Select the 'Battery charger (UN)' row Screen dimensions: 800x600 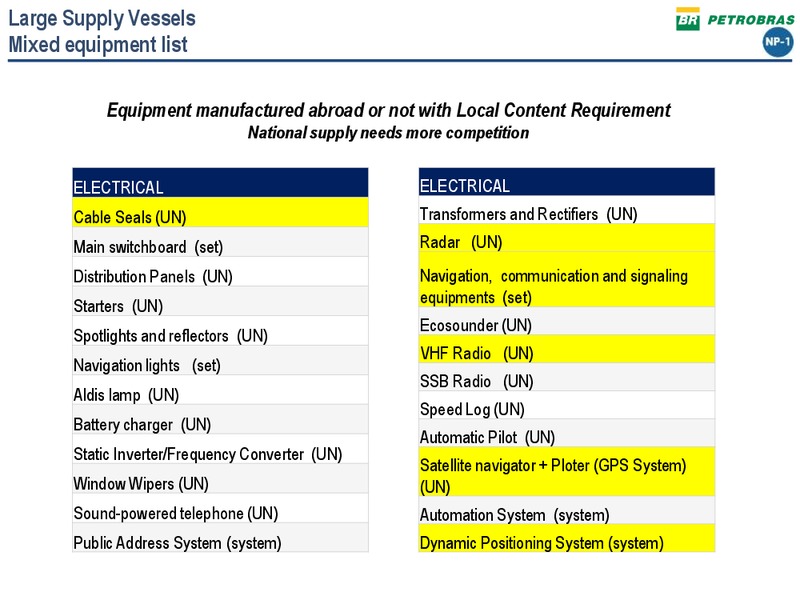(x=220, y=419)
